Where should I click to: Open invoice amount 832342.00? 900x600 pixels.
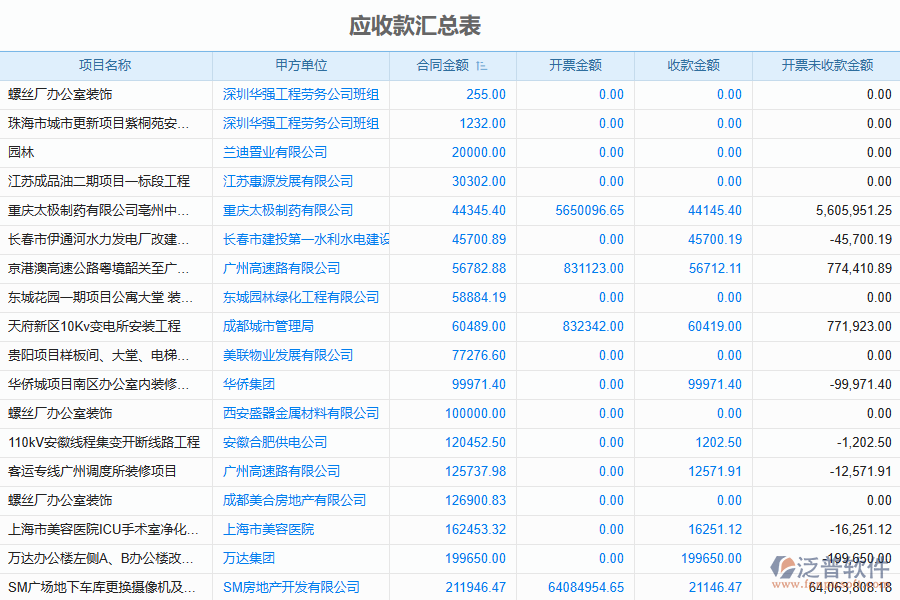click(x=593, y=326)
